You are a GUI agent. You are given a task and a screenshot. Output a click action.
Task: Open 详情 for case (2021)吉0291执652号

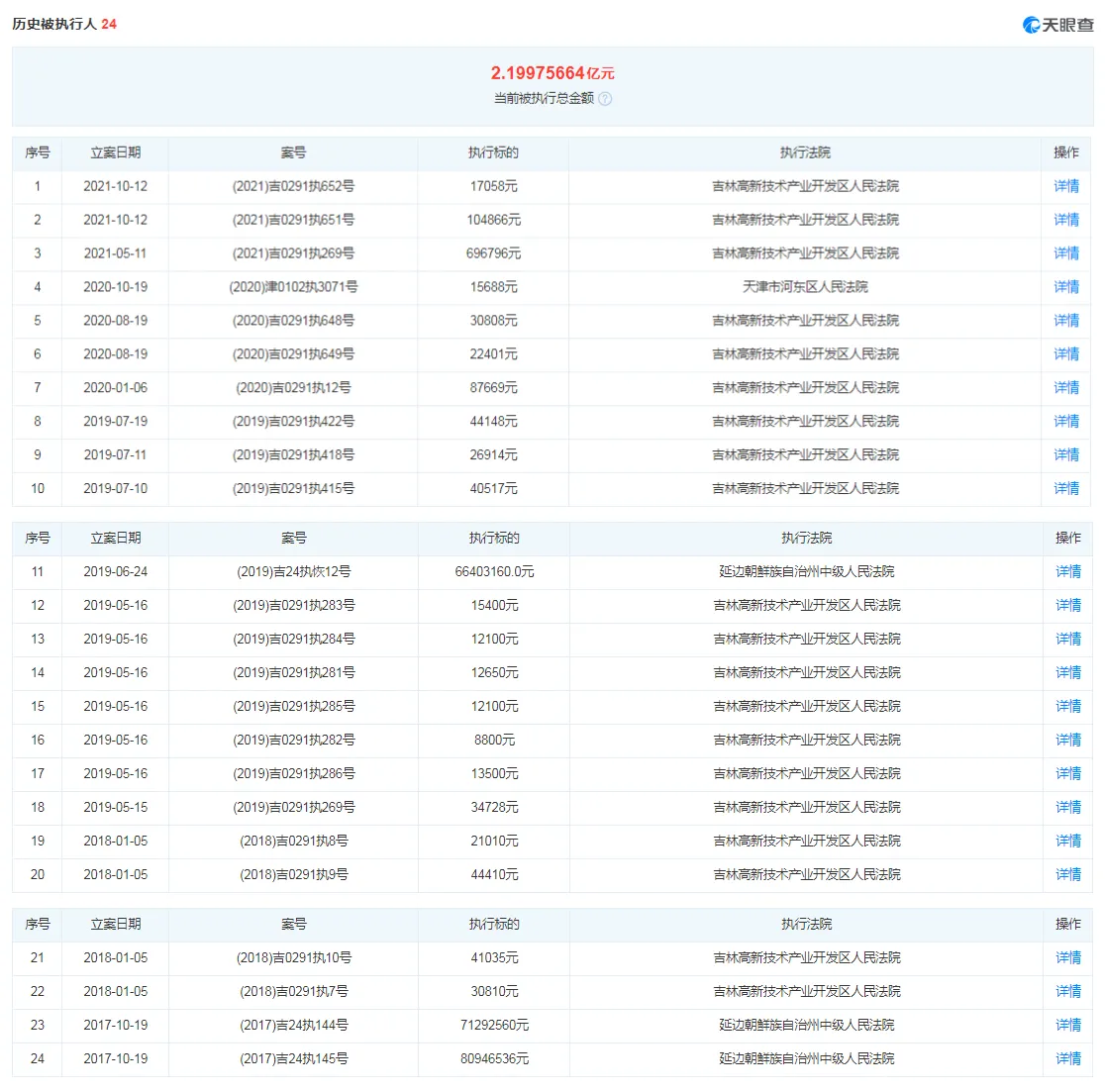pyautogui.click(x=1065, y=186)
